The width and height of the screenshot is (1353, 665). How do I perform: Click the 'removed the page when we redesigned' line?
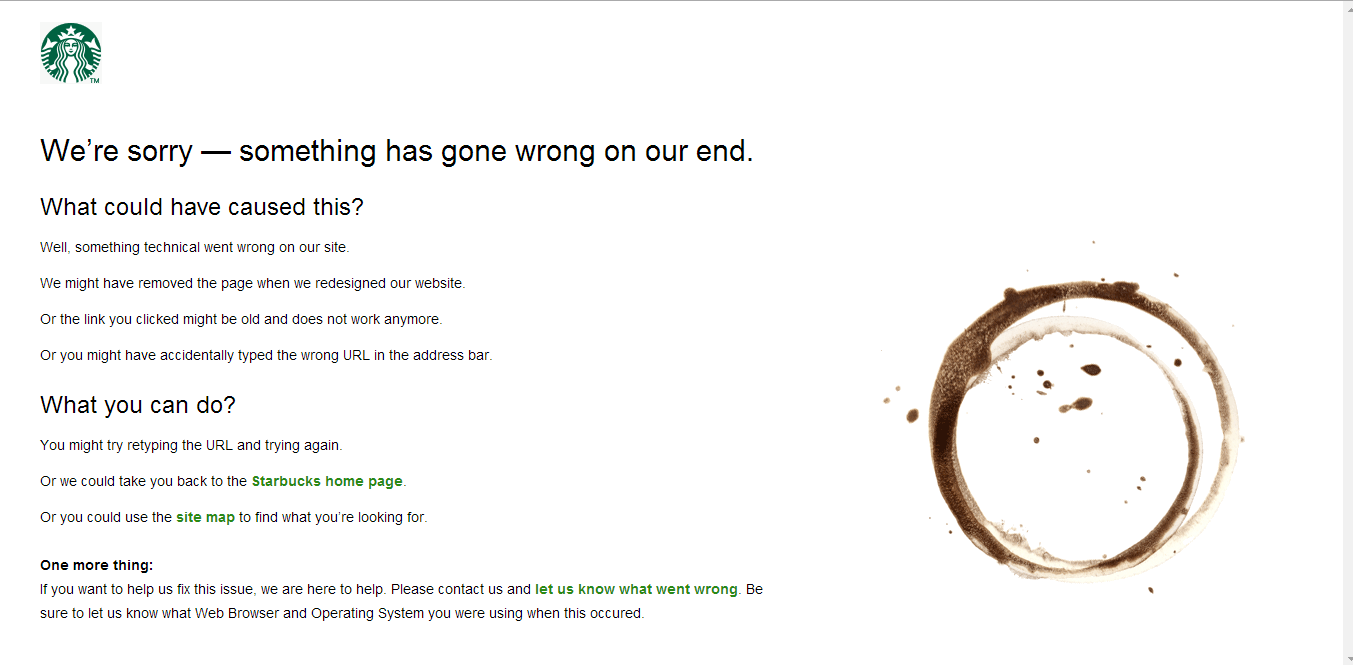tap(252, 283)
